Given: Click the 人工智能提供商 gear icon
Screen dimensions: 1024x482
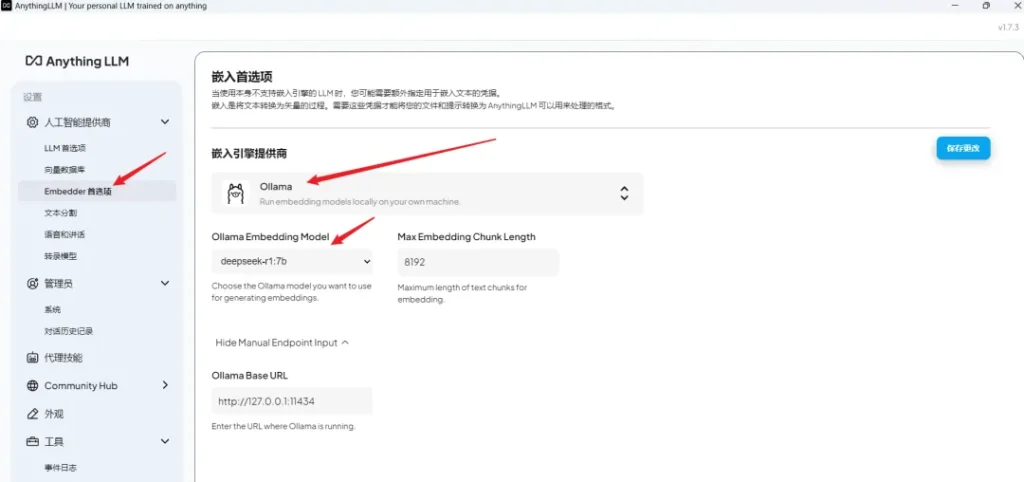Looking at the screenshot, I should click(32, 122).
